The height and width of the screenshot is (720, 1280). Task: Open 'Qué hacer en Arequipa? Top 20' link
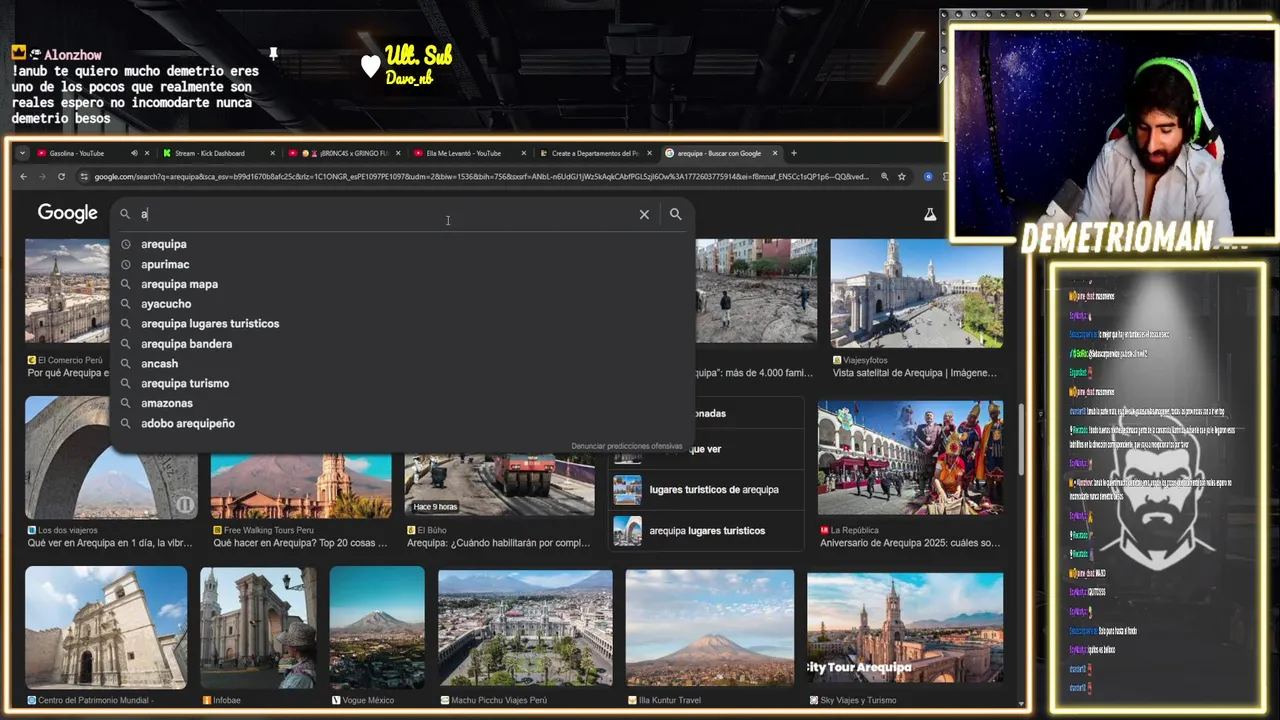(300, 543)
